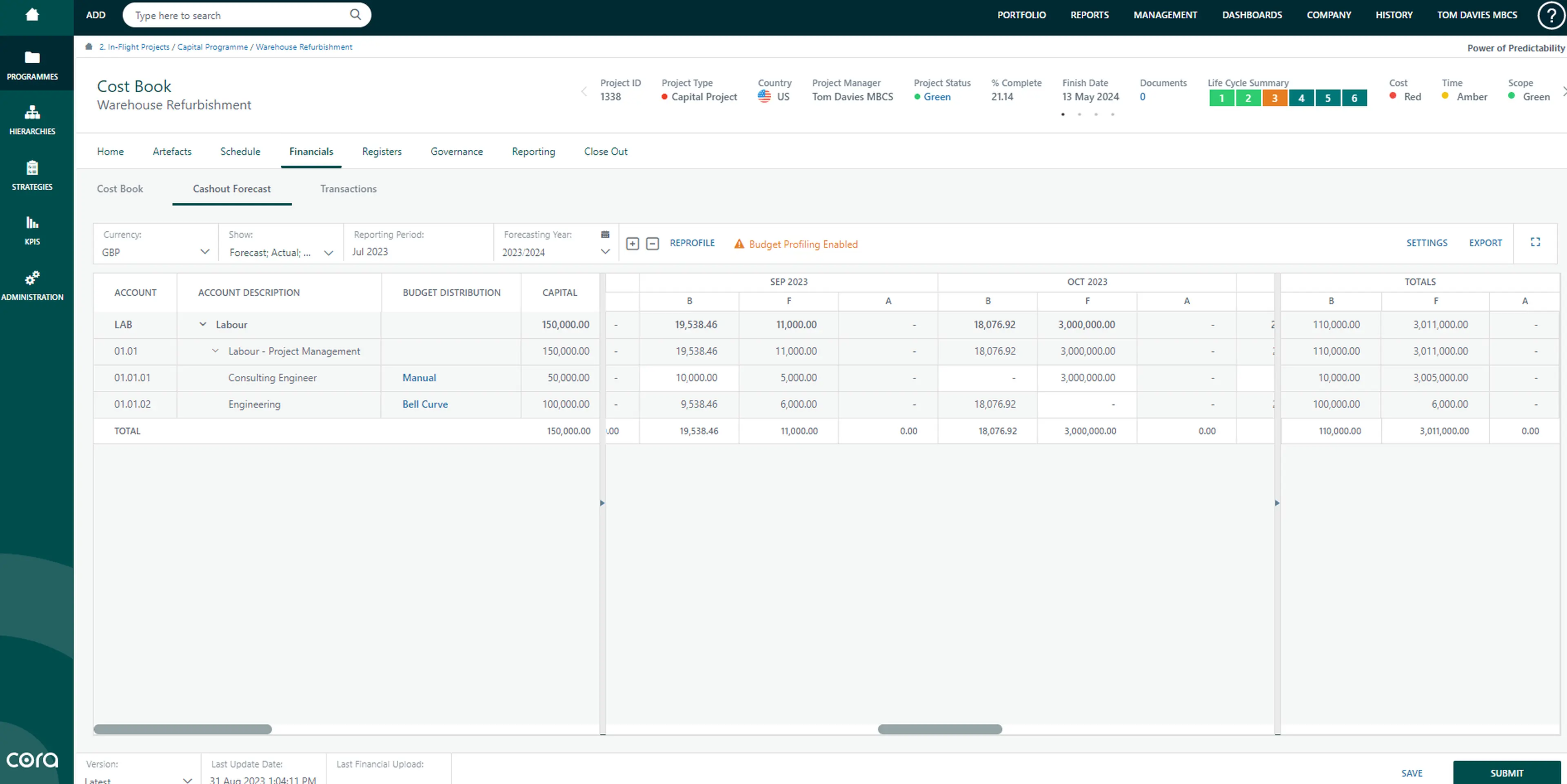Open life cycle stage 6
The width and height of the screenshot is (1567, 784).
pyautogui.click(x=1354, y=98)
